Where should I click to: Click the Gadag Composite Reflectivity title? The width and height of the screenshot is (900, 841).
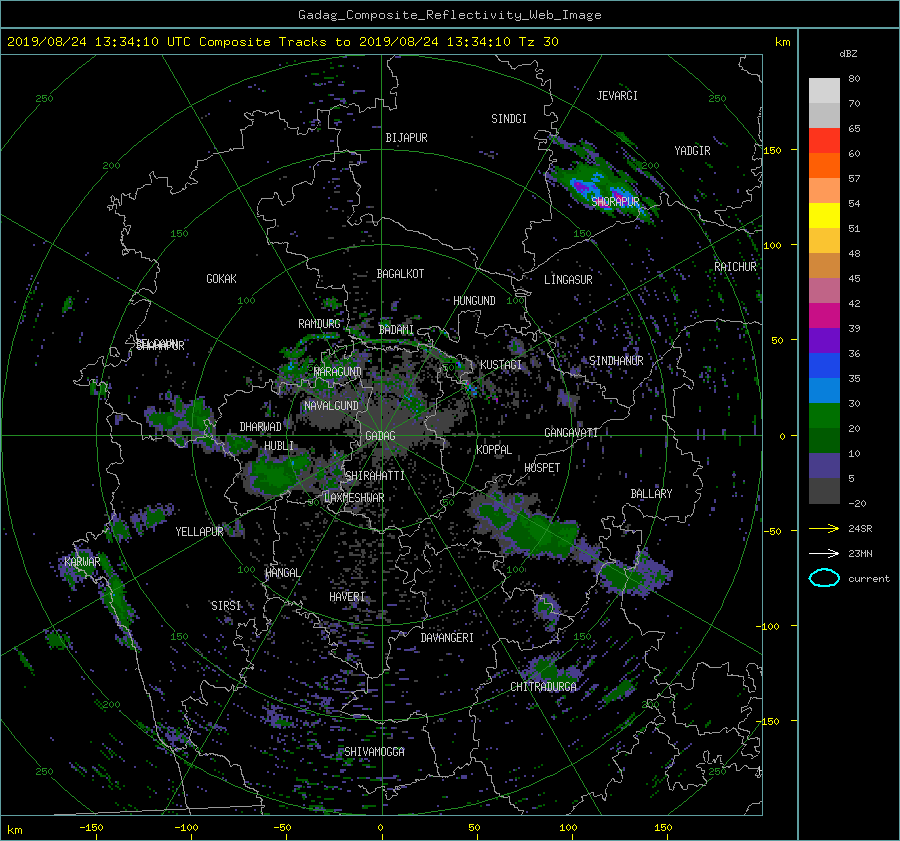[449, 14]
